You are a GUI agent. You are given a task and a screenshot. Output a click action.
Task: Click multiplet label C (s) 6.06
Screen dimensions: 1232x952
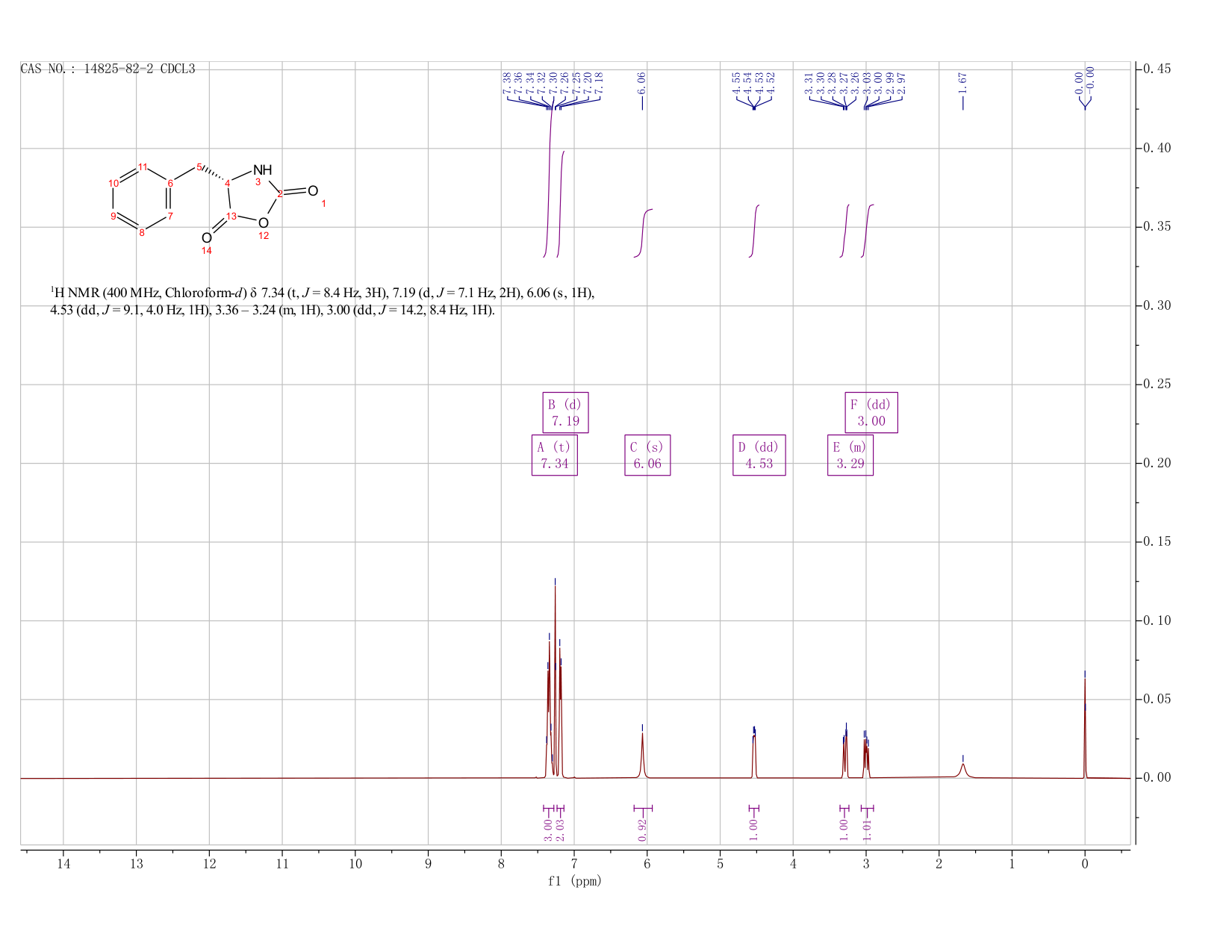pos(647,455)
